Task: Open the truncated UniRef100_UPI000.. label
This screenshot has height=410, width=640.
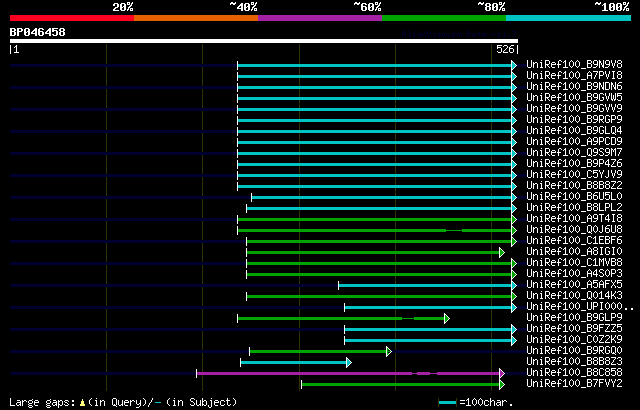Action: 580,307
